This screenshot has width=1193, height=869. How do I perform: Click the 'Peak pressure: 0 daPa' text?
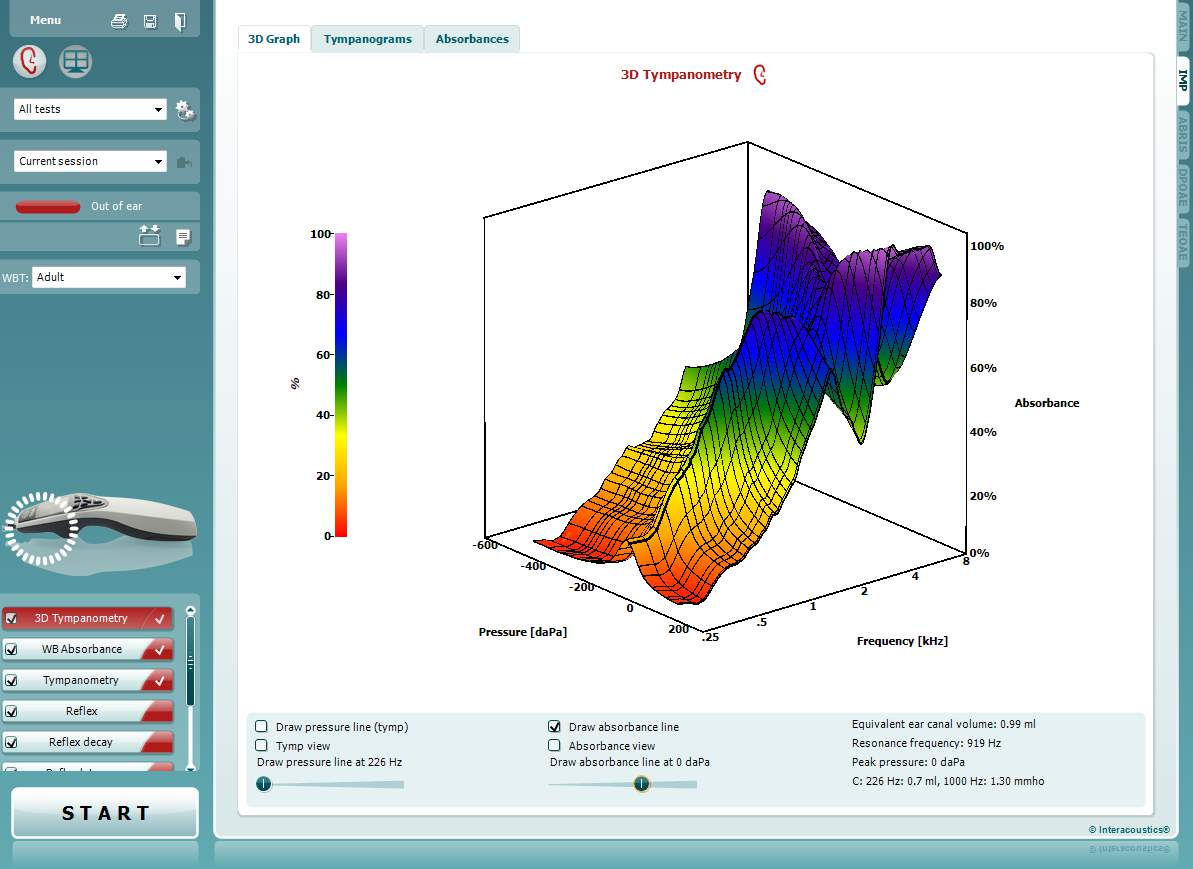click(908, 762)
